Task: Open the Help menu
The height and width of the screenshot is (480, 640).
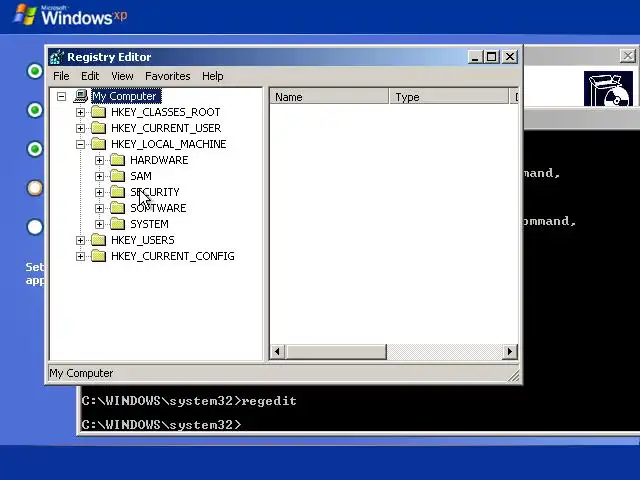Action: pyautogui.click(x=213, y=76)
